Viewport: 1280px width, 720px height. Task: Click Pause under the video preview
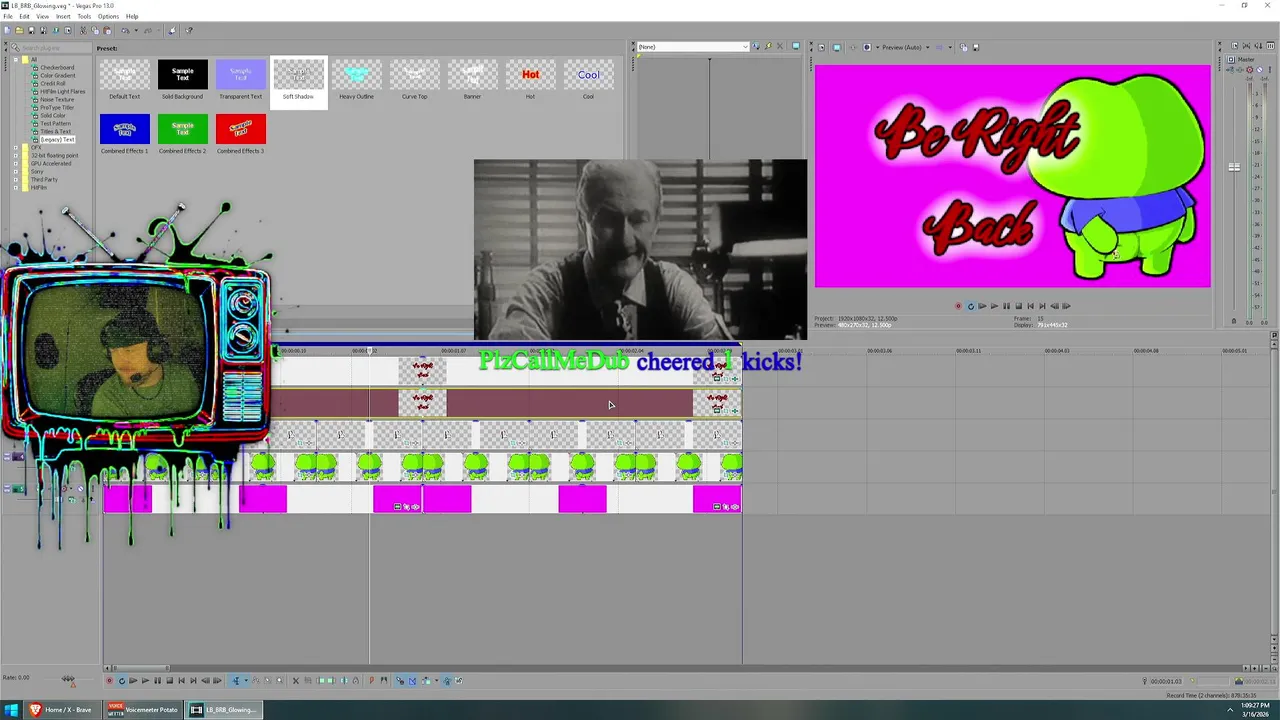point(1006,306)
